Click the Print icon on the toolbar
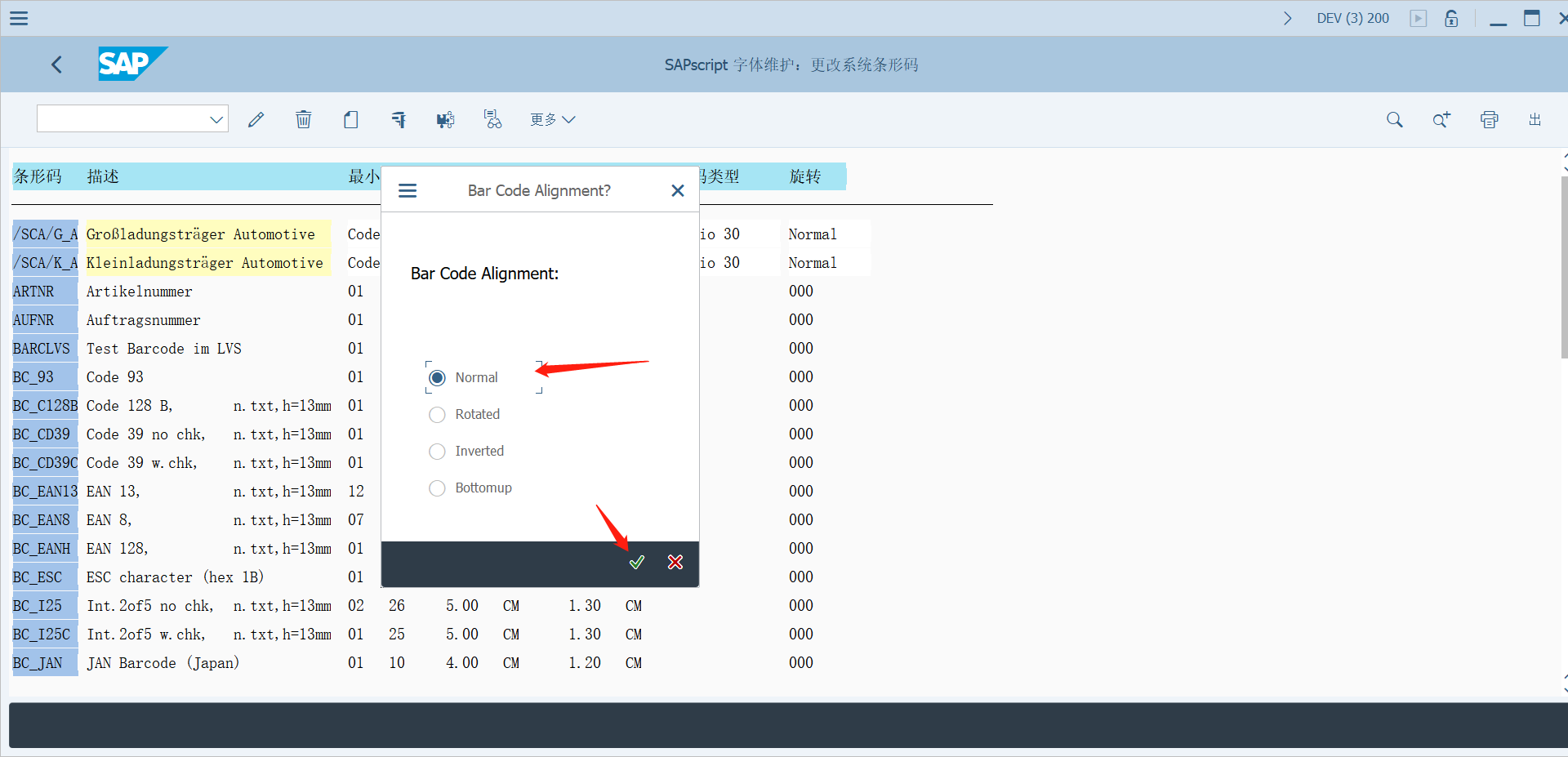Screen dimensions: 1568x757 [x=1489, y=119]
